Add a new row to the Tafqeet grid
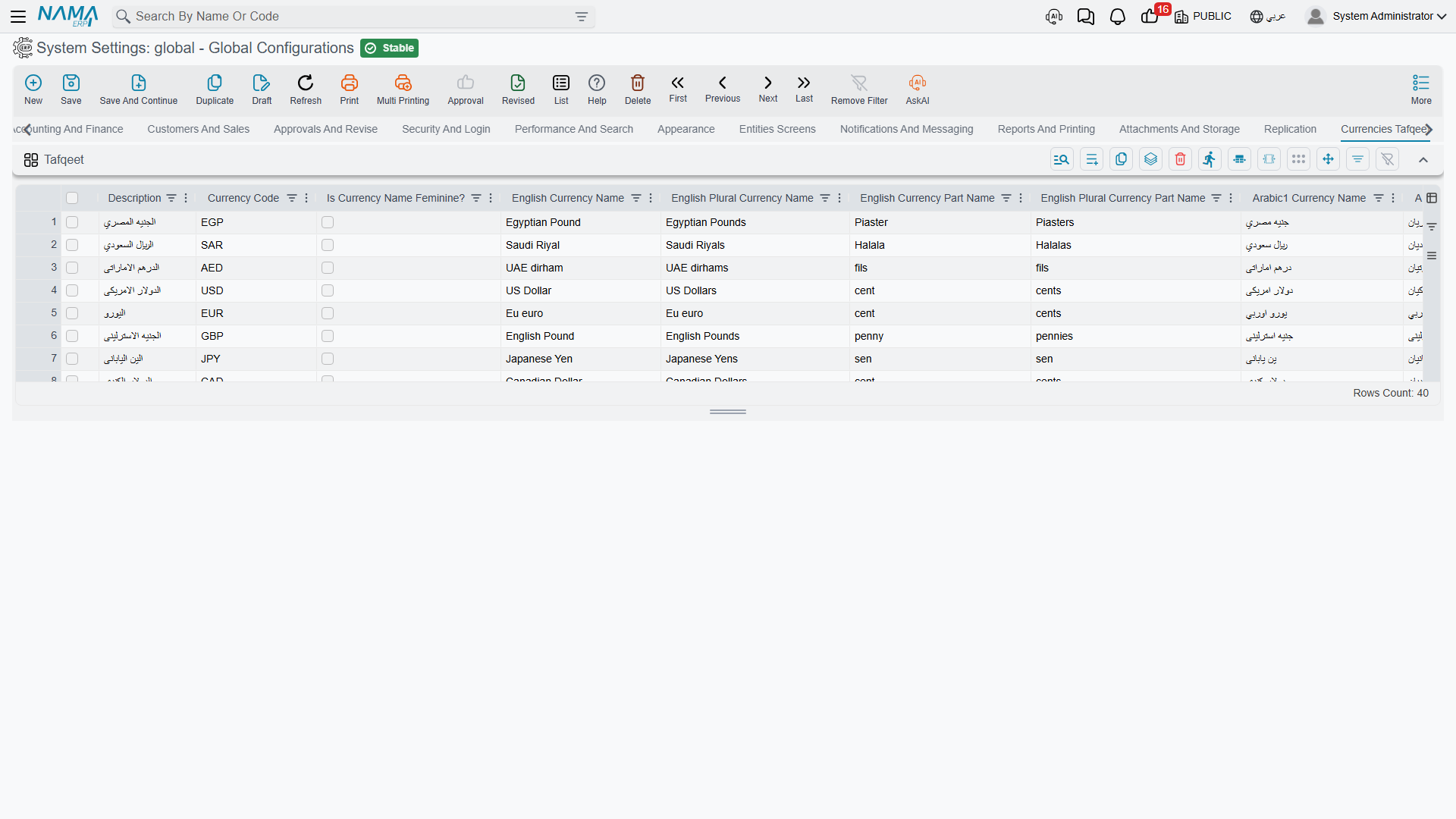1456x819 pixels. [x=1091, y=159]
